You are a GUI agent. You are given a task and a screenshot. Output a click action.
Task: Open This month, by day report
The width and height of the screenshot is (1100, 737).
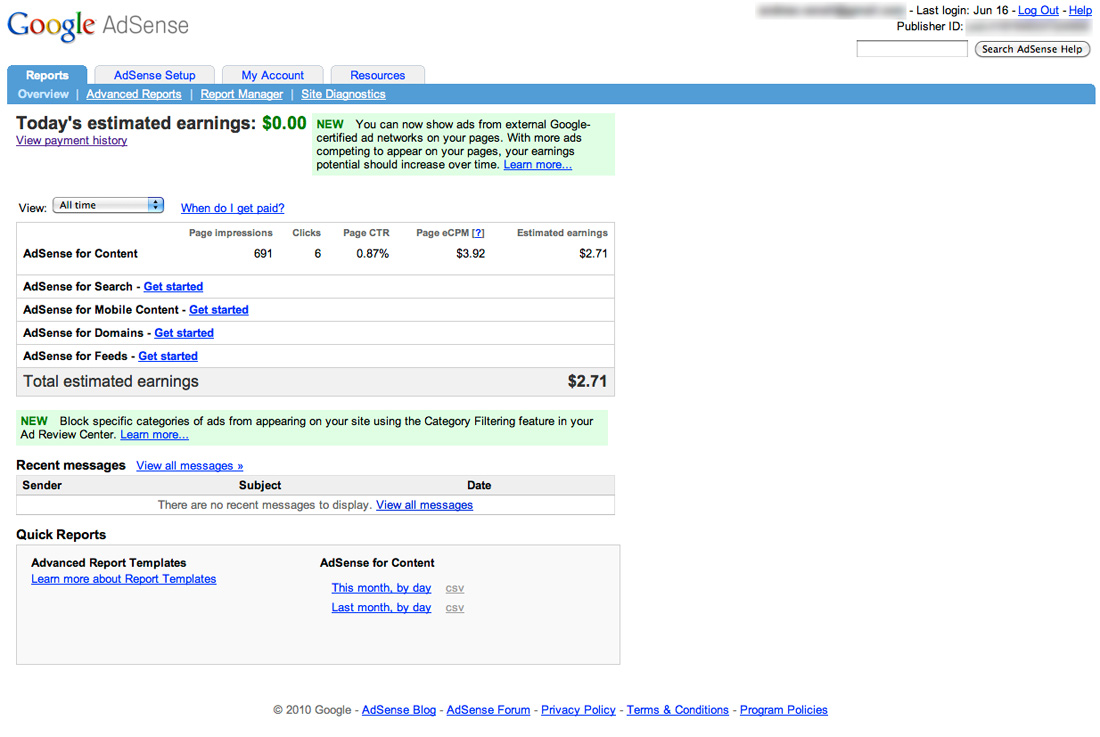point(381,588)
